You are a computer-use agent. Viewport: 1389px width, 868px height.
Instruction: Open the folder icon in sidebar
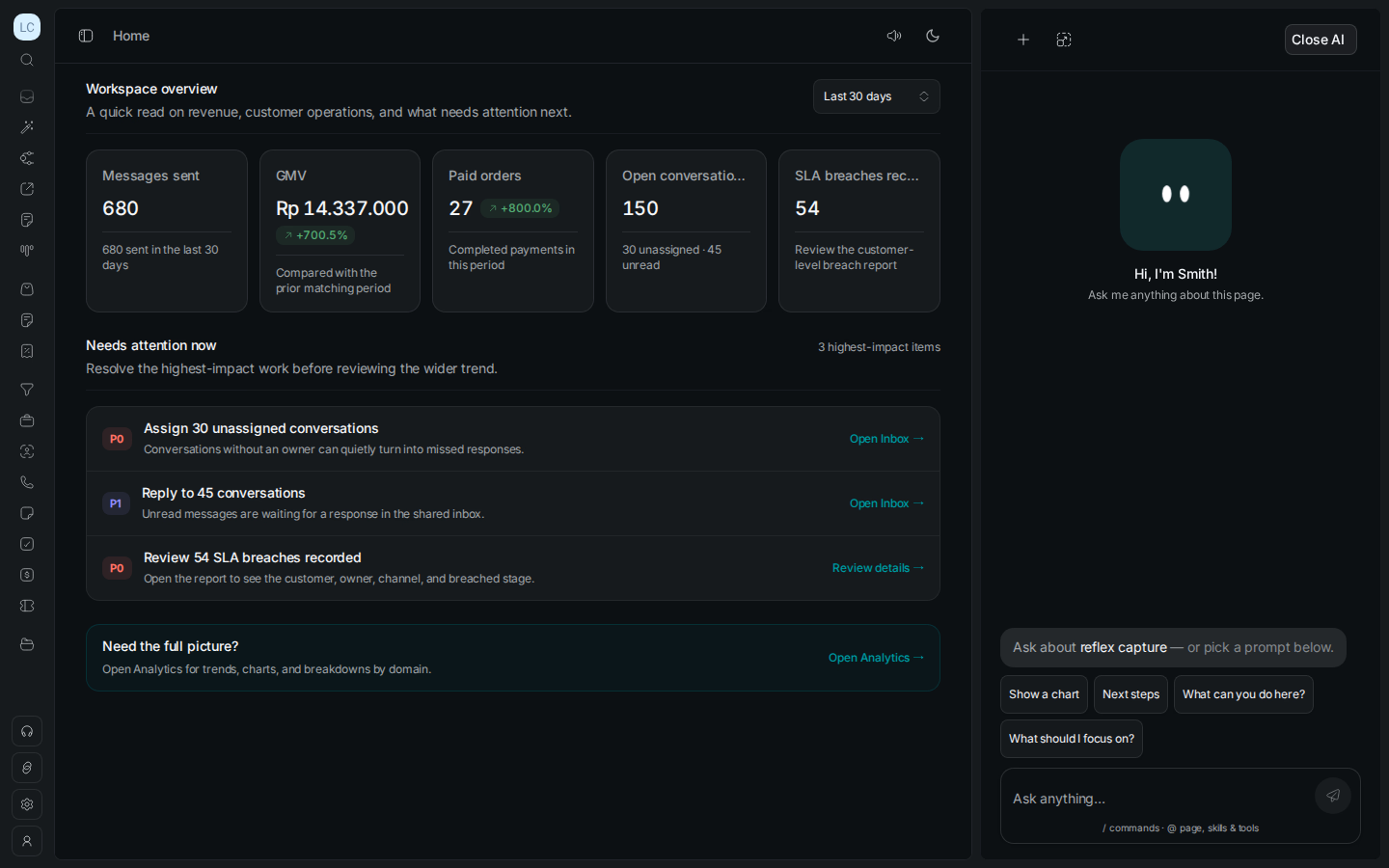[x=27, y=644]
